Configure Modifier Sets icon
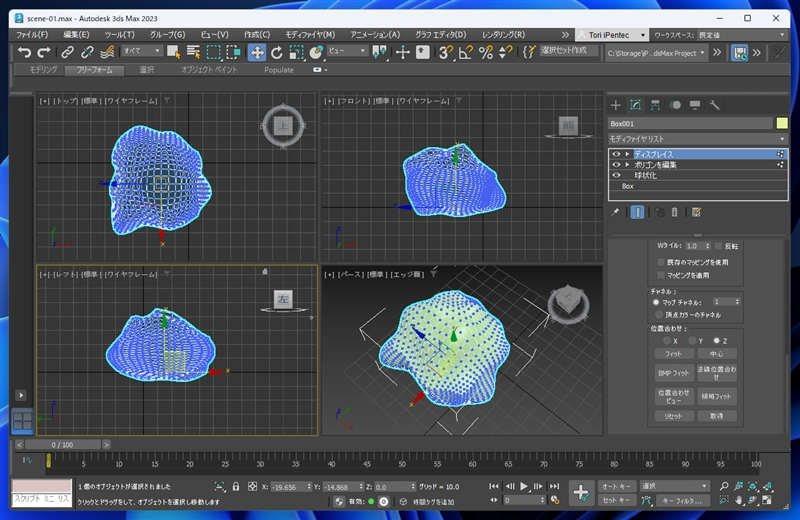Viewport: 800px width, 520px height. (x=696, y=212)
